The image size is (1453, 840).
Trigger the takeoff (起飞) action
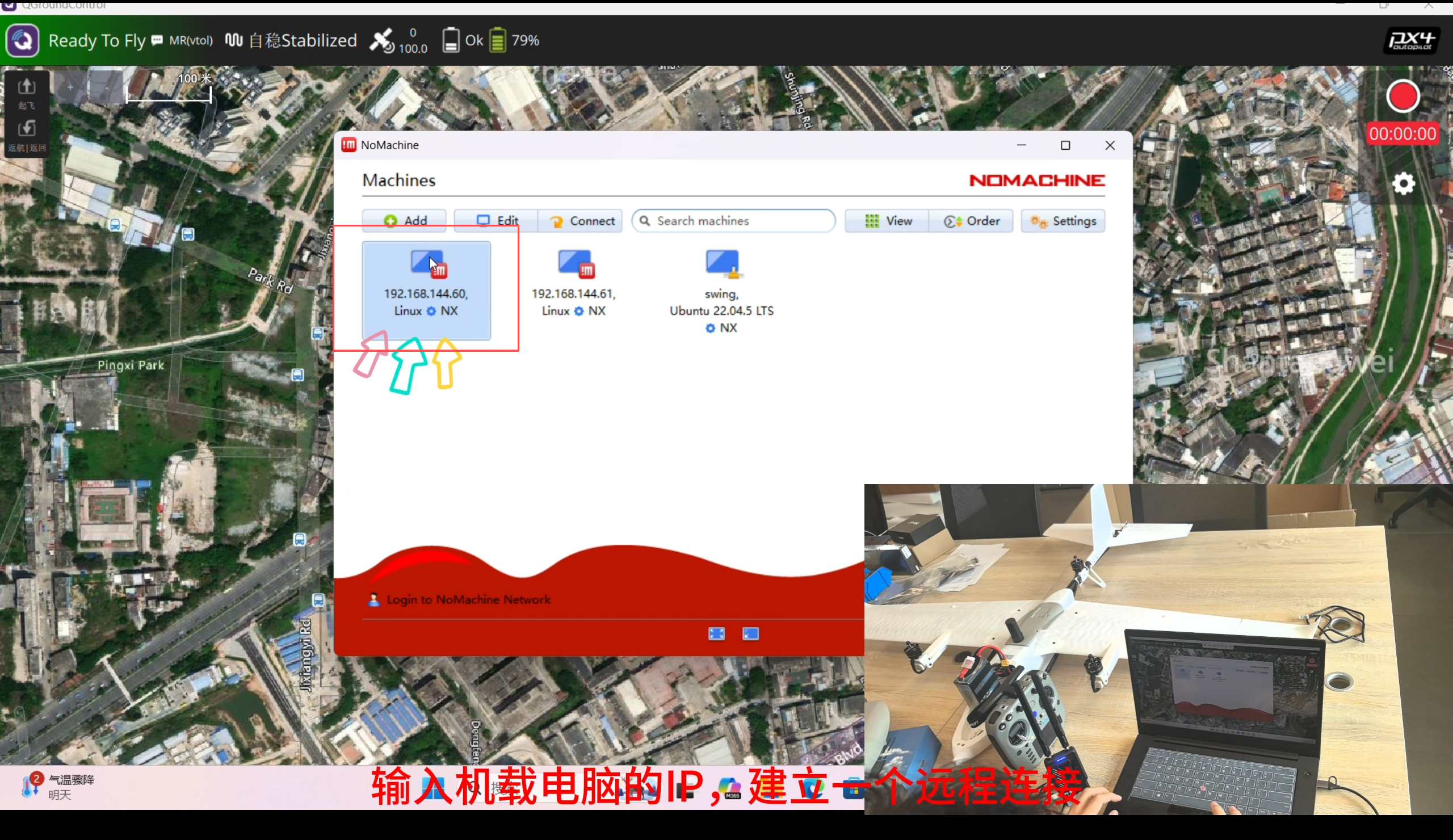click(x=27, y=93)
